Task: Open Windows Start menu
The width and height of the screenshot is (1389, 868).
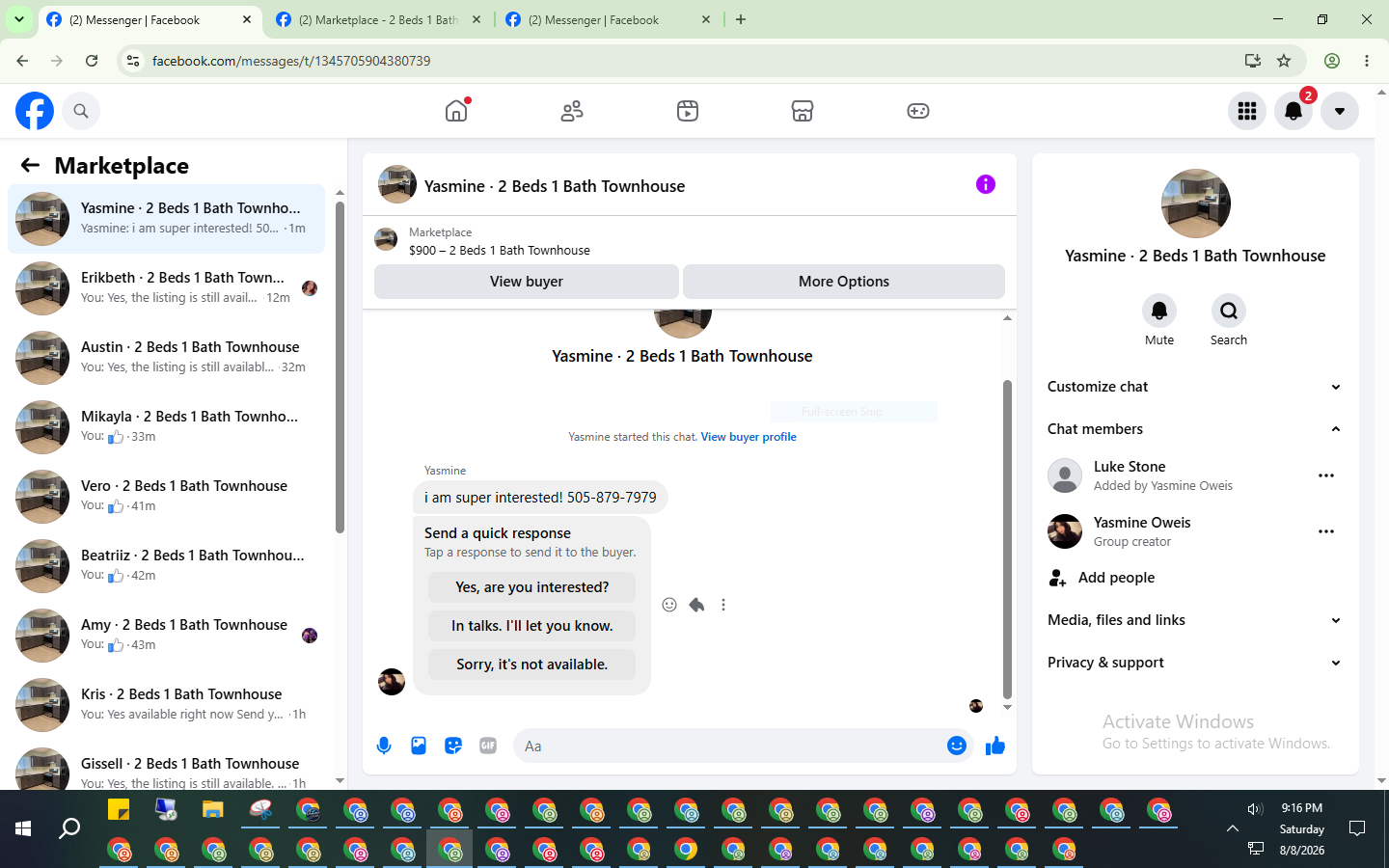Action: tap(23, 828)
